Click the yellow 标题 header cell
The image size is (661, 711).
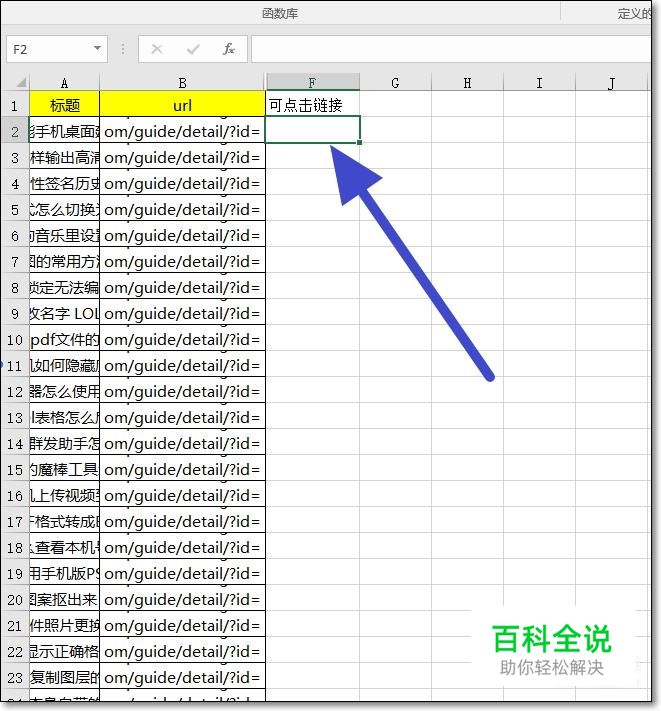64,105
